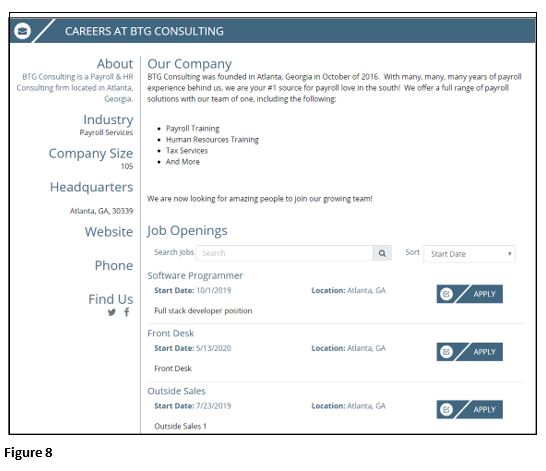Image resolution: width=546 pixels, height=471 pixels.
Task: Open the Outside Sales job title
Action: [177, 391]
